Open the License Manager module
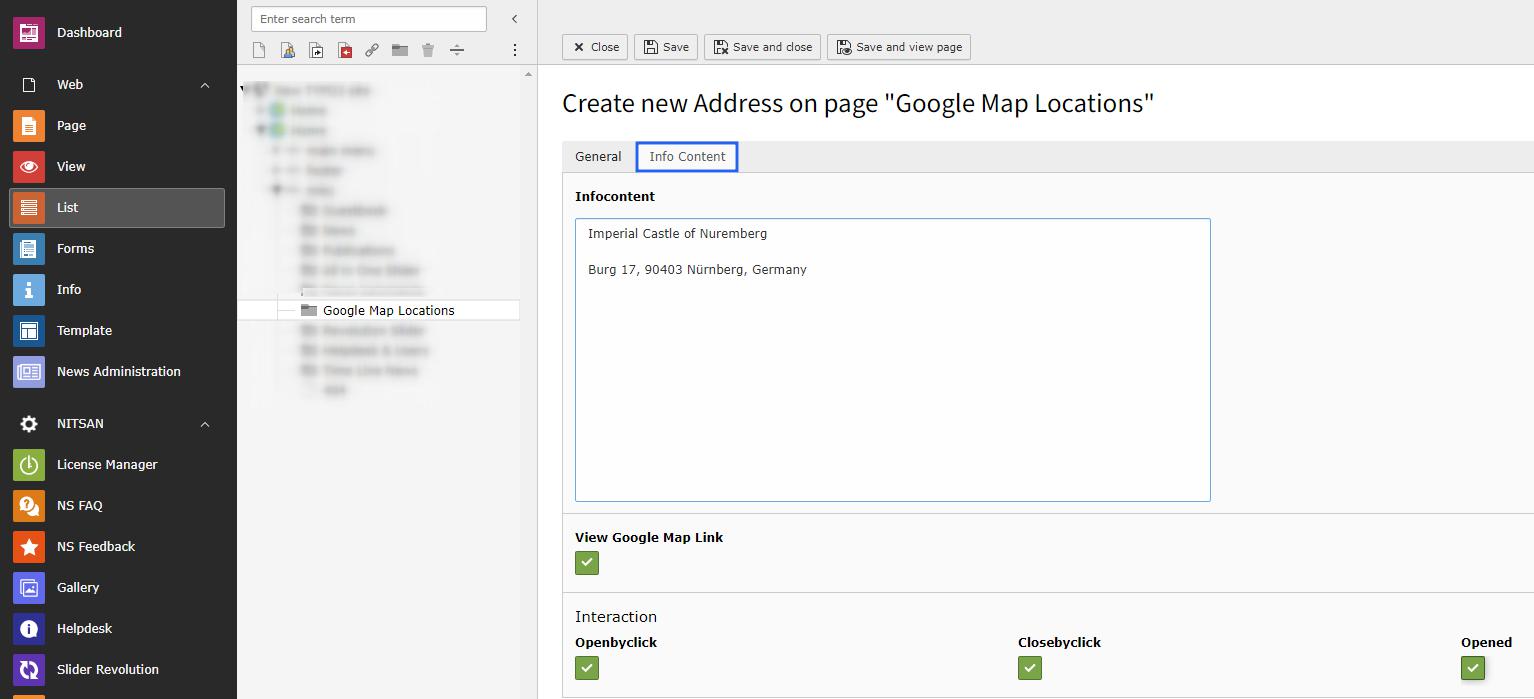 [x=117, y=464]
